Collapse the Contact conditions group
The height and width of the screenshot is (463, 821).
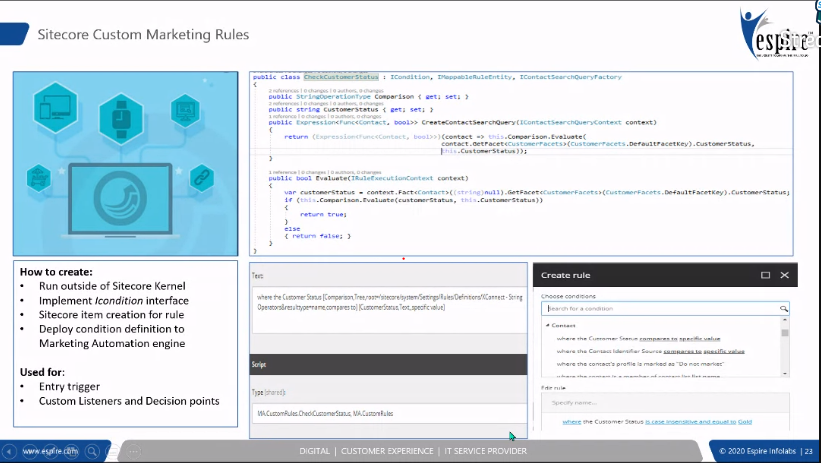click(548, 325)
